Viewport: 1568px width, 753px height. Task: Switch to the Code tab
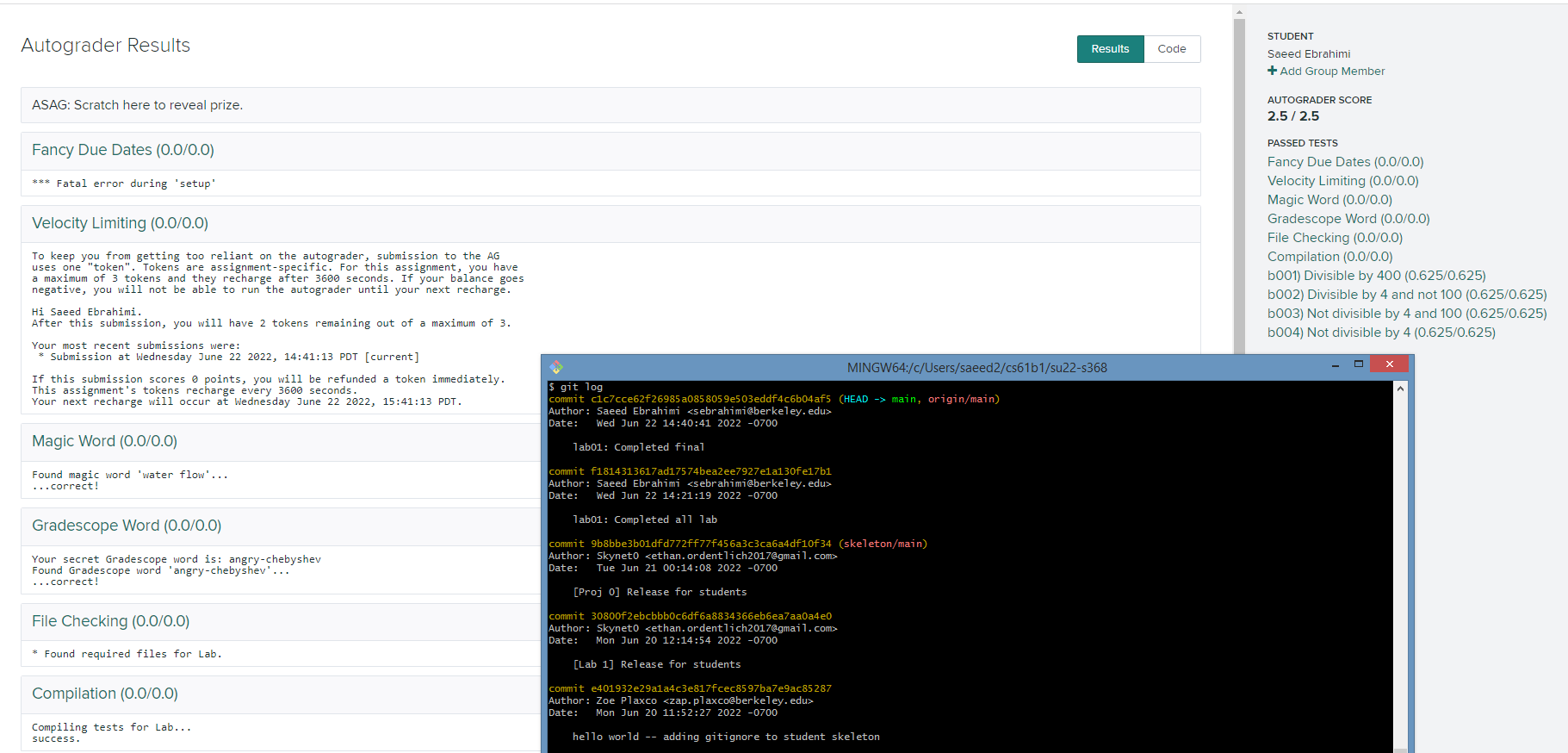click(1171, 49)
